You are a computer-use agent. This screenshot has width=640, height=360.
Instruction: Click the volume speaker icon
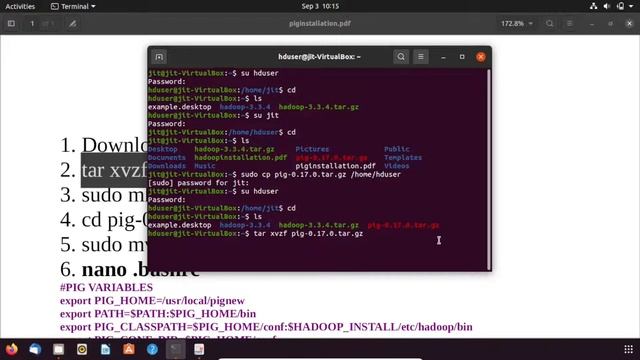pyautogui.click(x=607, y=6)
